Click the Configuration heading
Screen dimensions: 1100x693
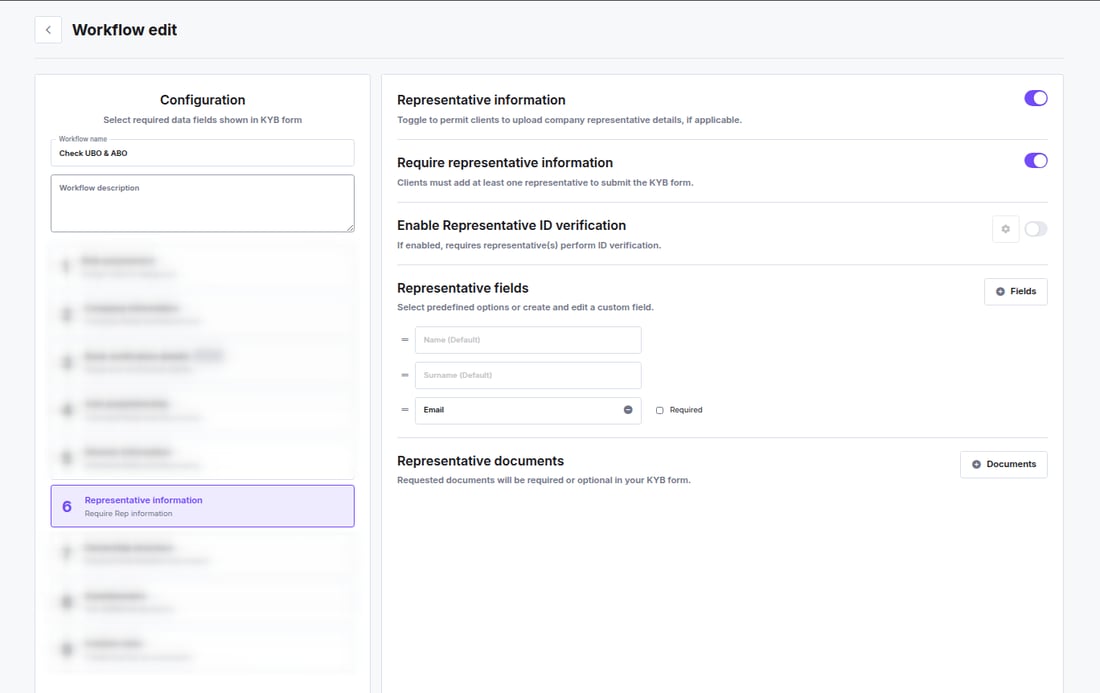203,100
